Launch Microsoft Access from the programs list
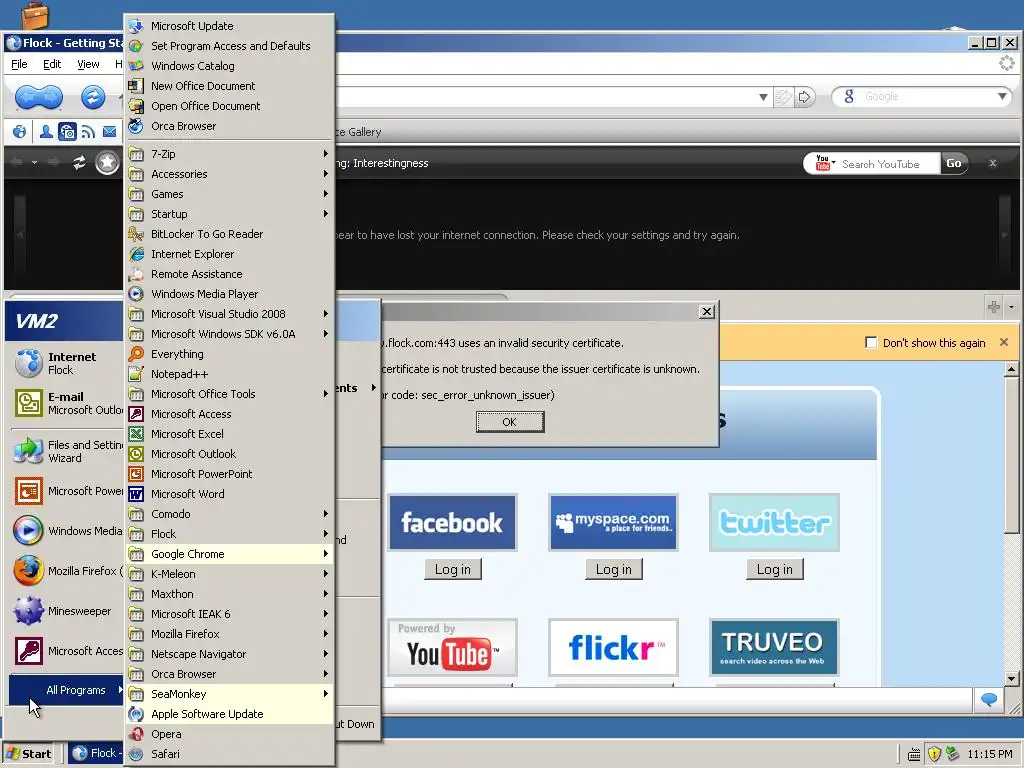The height and width of the screenshot is (768, 1024). pyautogui.click(x=230, y=414)
